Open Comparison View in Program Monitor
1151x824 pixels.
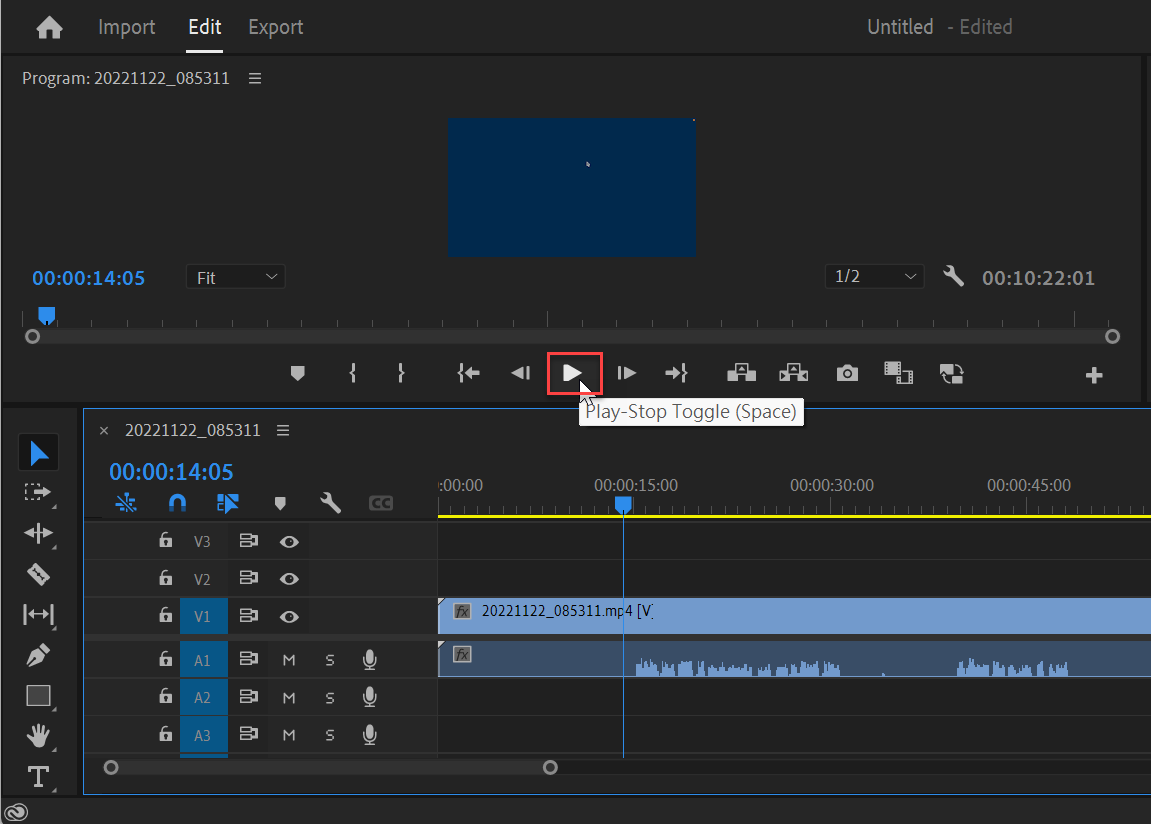(x=898, y=373)
